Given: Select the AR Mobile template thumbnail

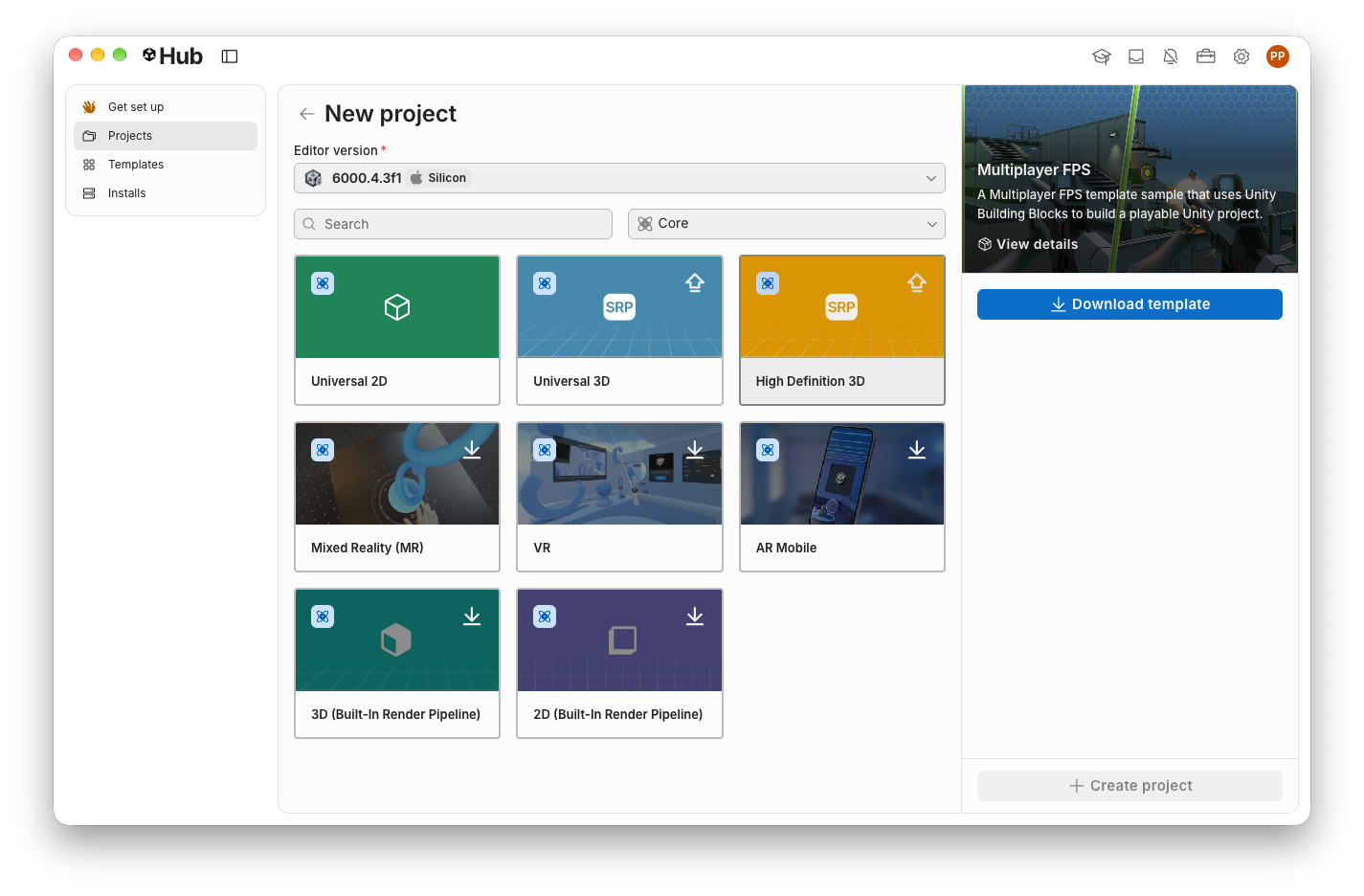Looking at the screenshot, I should pos(842,474).
